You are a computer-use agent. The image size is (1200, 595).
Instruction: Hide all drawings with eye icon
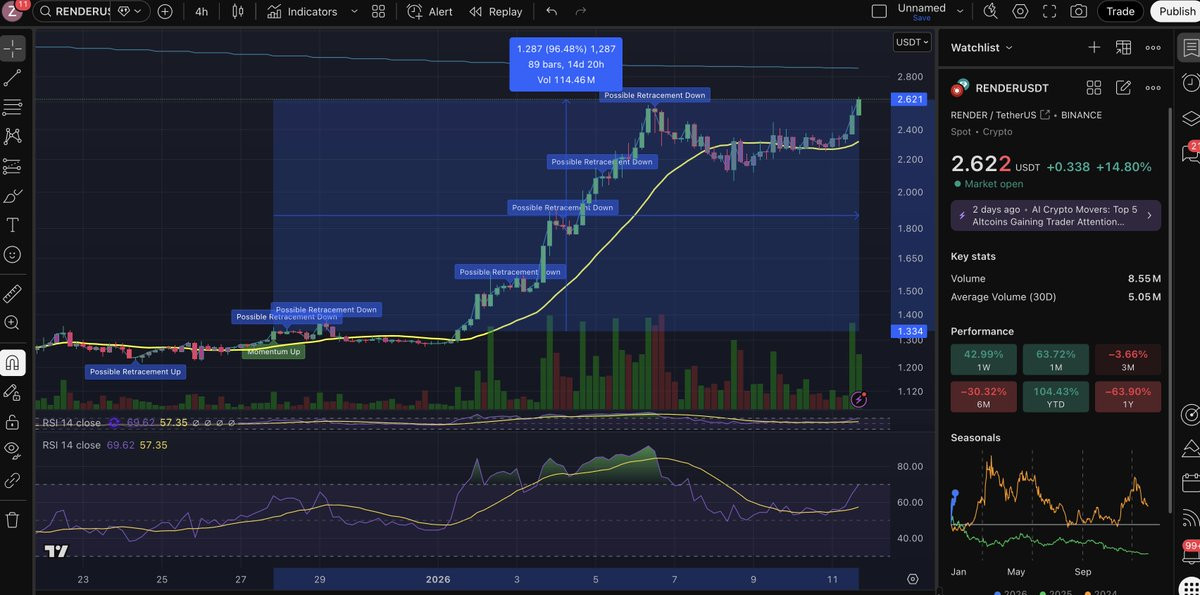(x=13, y=449)
